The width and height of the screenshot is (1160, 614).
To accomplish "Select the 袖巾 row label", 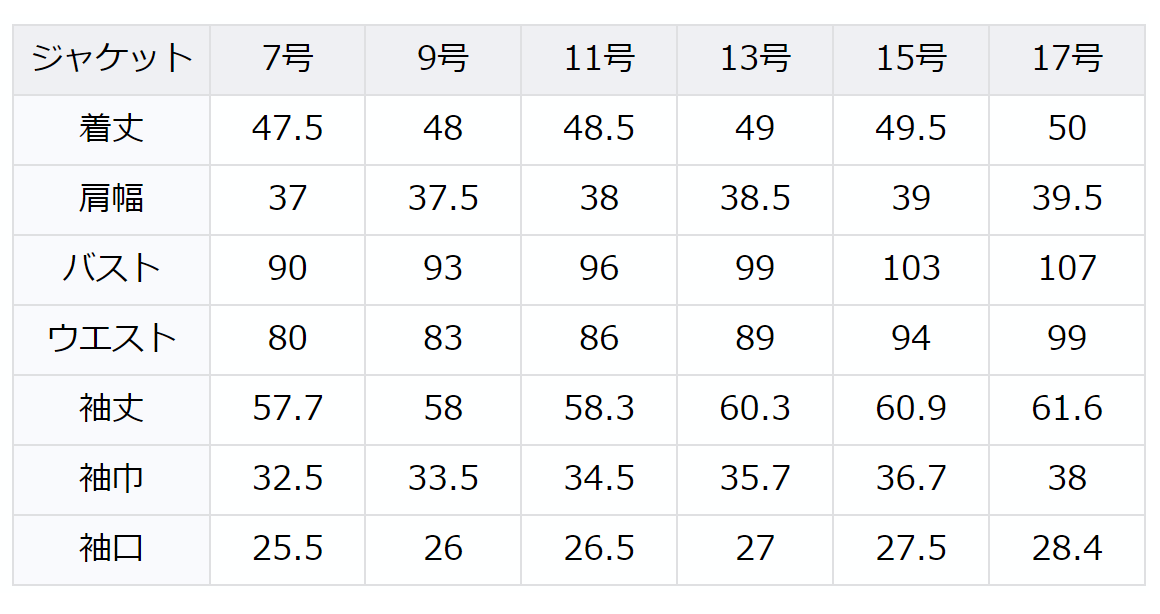I will [x=111, y=479].
